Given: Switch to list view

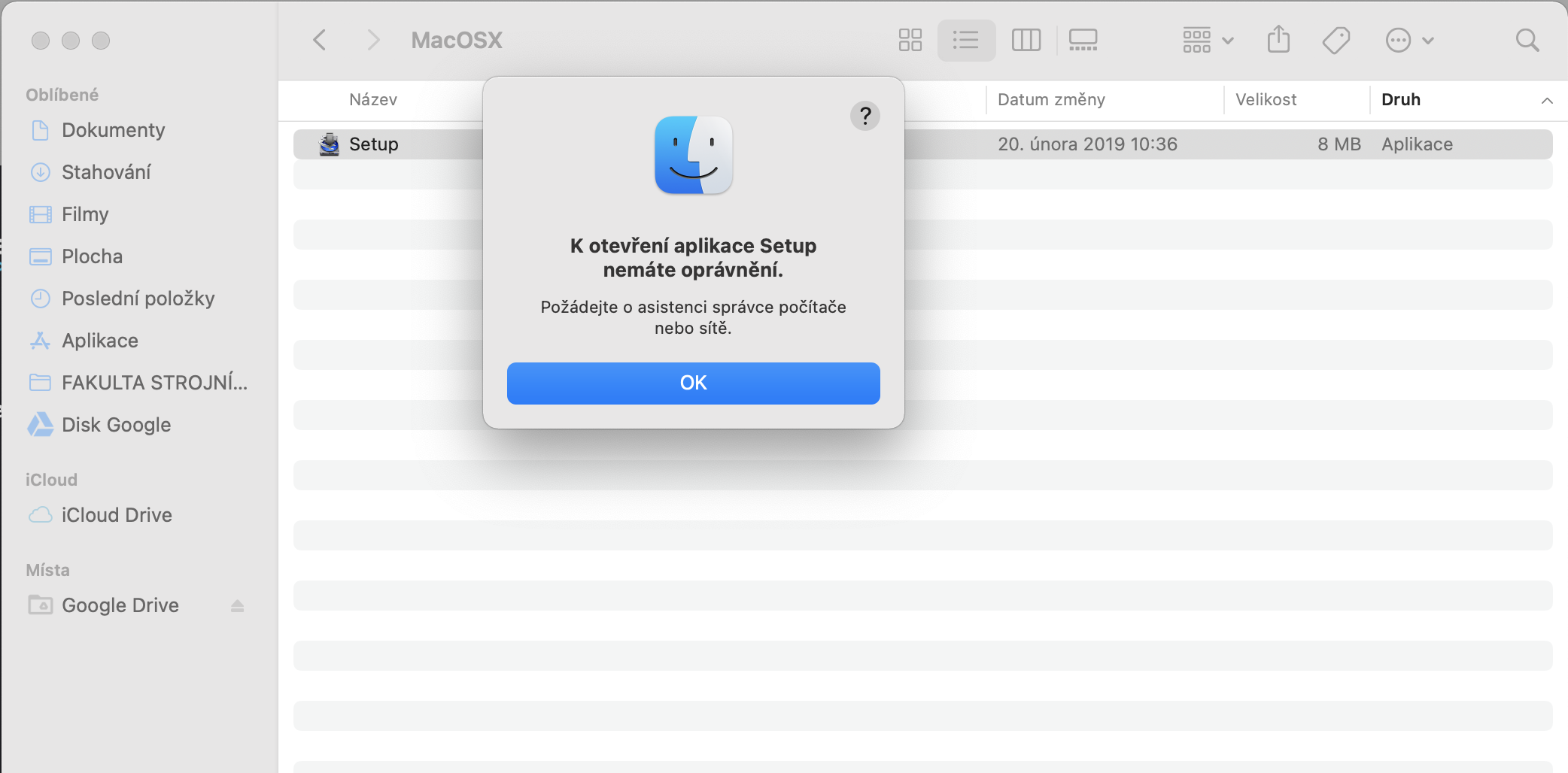Looking at the screenshot, I should click(966, 40).
